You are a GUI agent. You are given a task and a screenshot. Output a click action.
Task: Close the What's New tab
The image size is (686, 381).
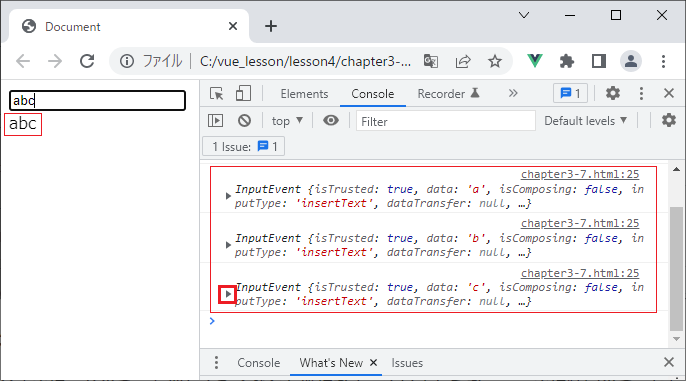tap(373, 363)
